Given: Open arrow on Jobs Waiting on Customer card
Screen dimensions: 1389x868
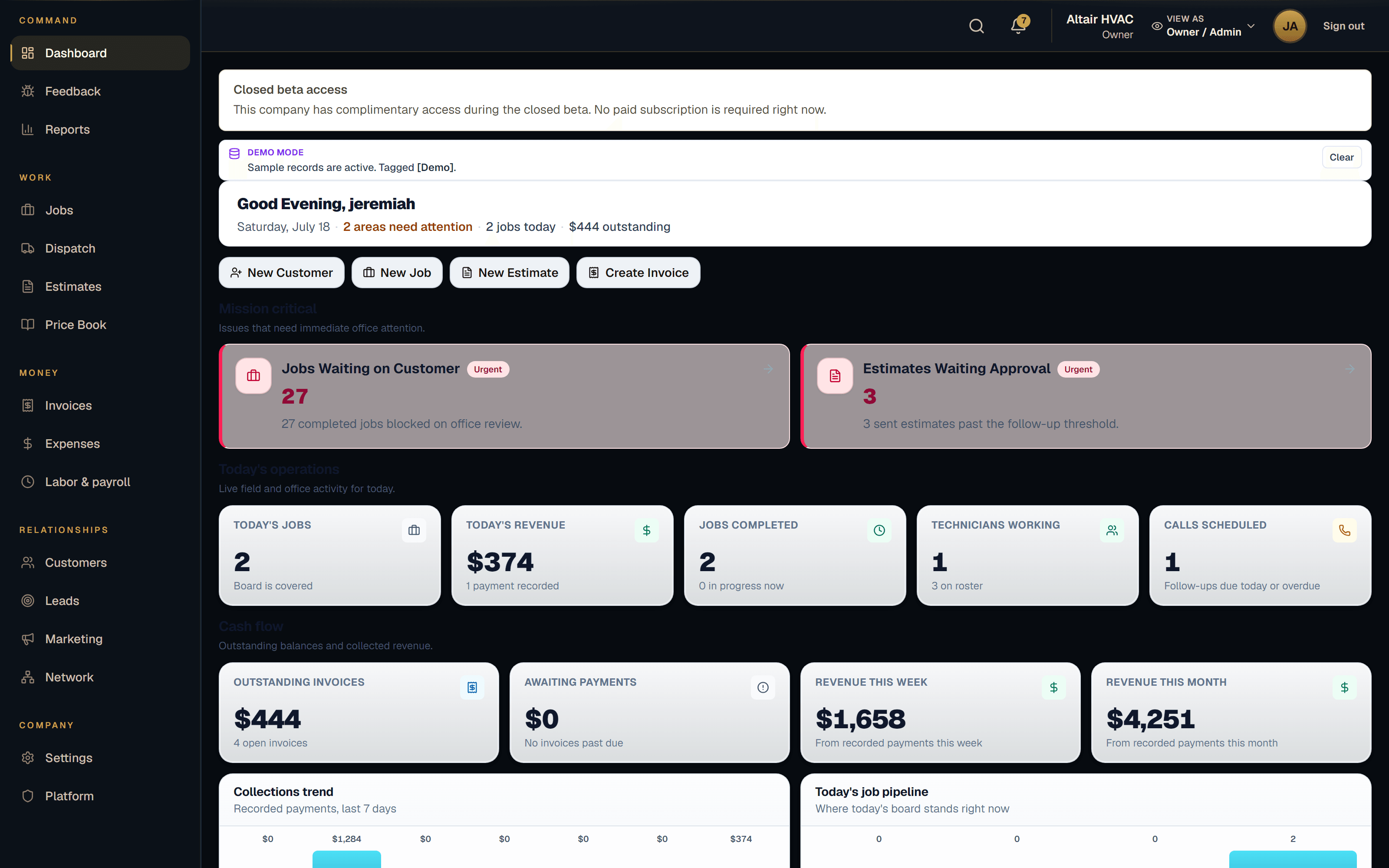Looking at the screenshot, I should tap(769, 369).
